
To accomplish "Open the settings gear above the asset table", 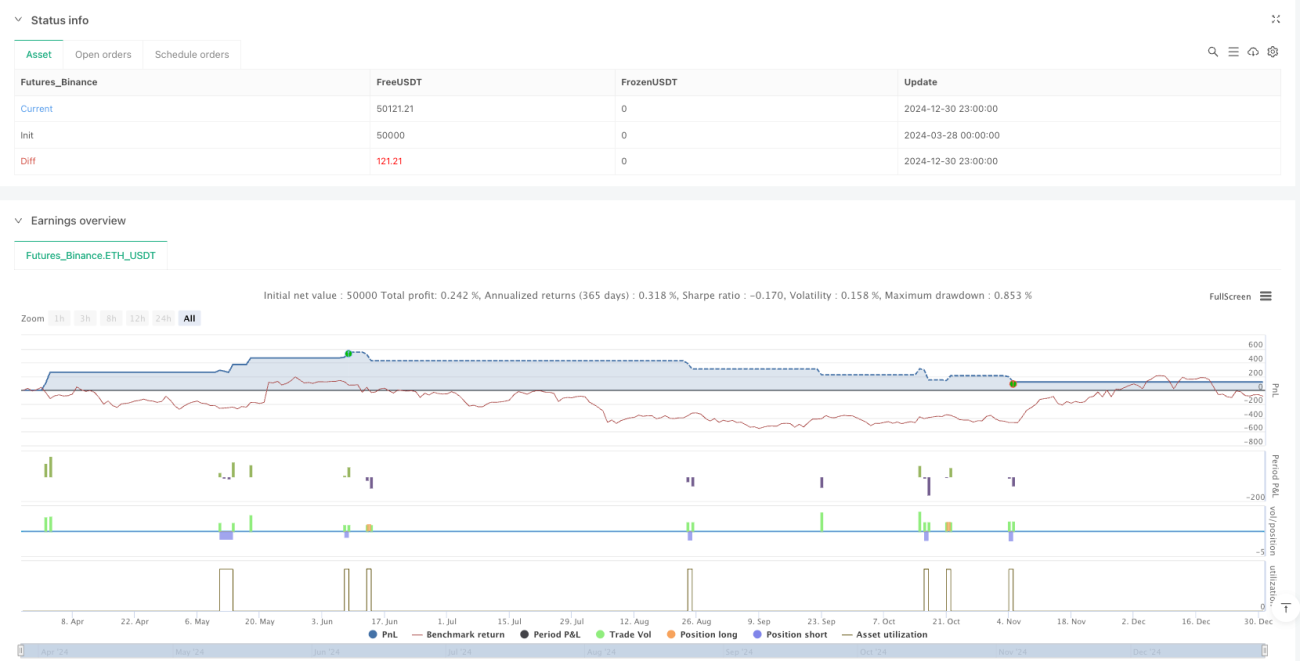I will pyautogui.click(x=1273, y=52).
